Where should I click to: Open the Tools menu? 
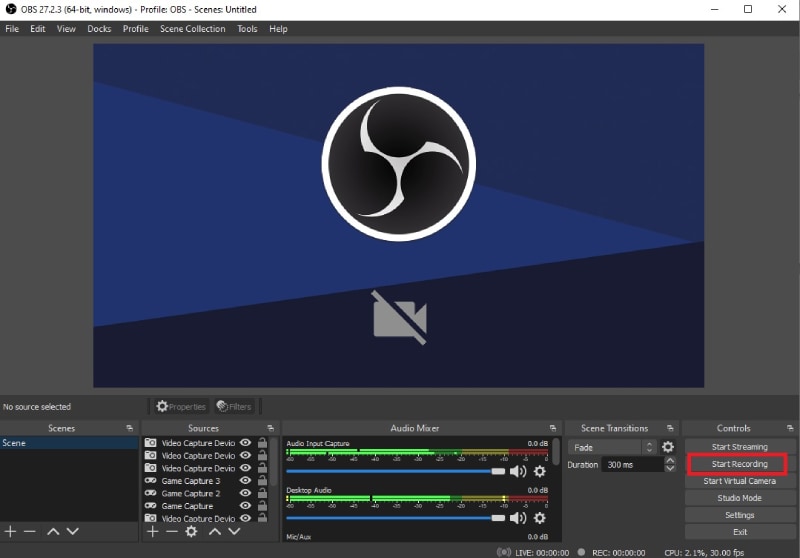247,29
